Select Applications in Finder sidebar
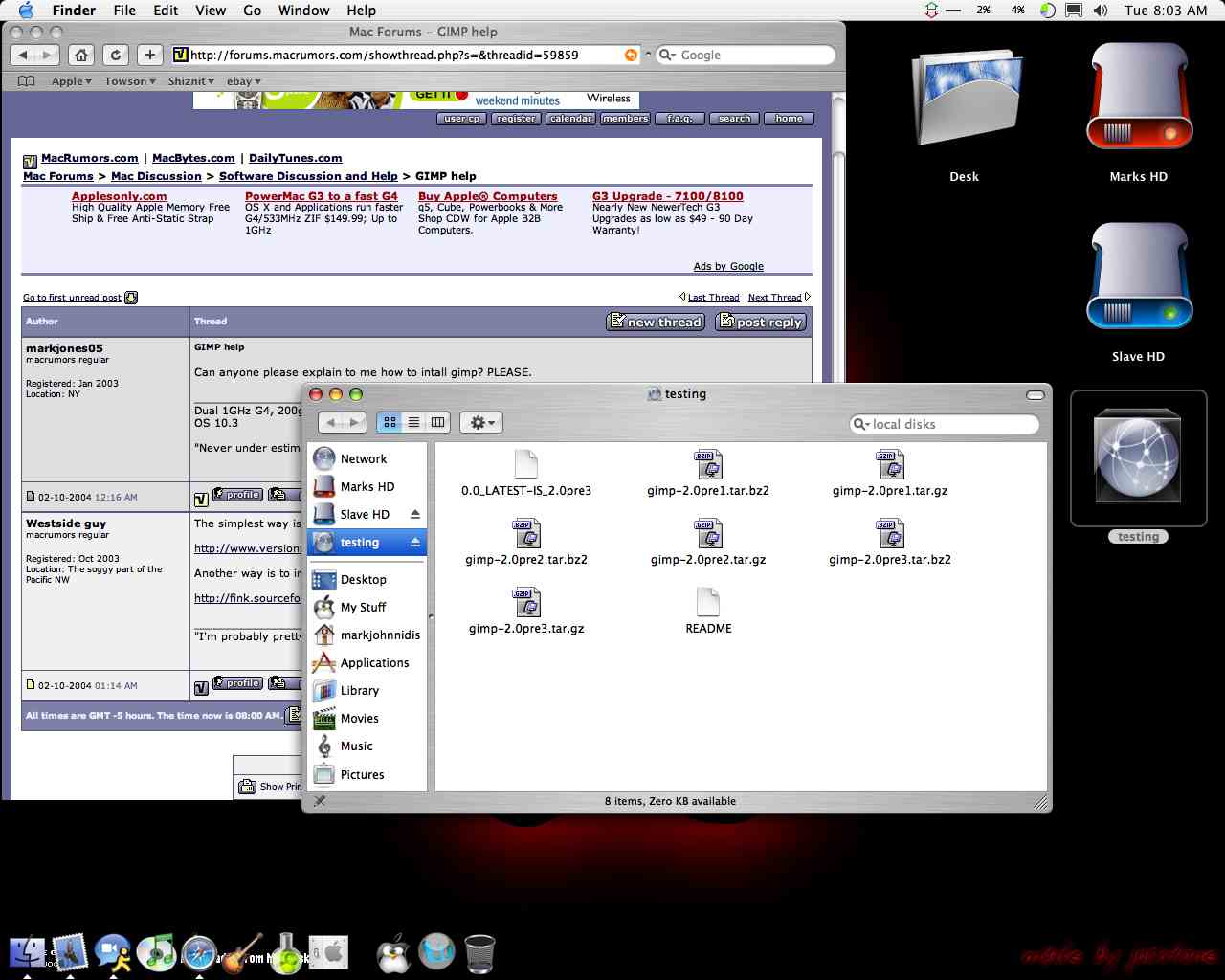This screenshot has height=980, width=1225. 367,662
